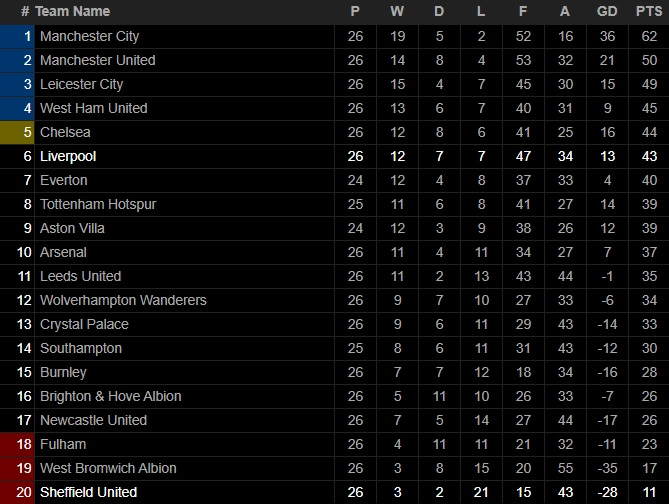Click the blue position 1 marker

pyautogui.click(x=17, y=36)
